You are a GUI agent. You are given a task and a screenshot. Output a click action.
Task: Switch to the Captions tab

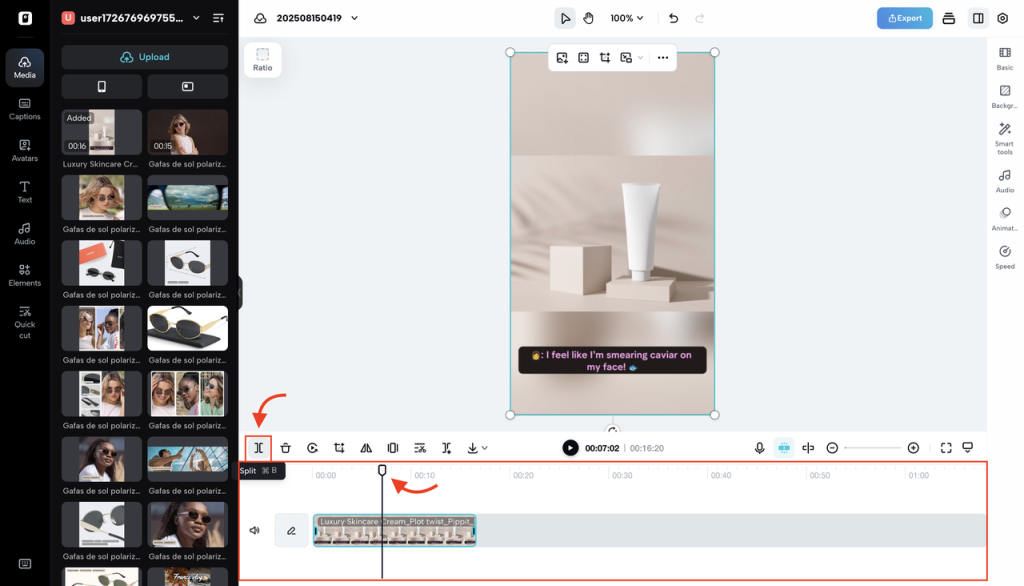click(24, 108)
